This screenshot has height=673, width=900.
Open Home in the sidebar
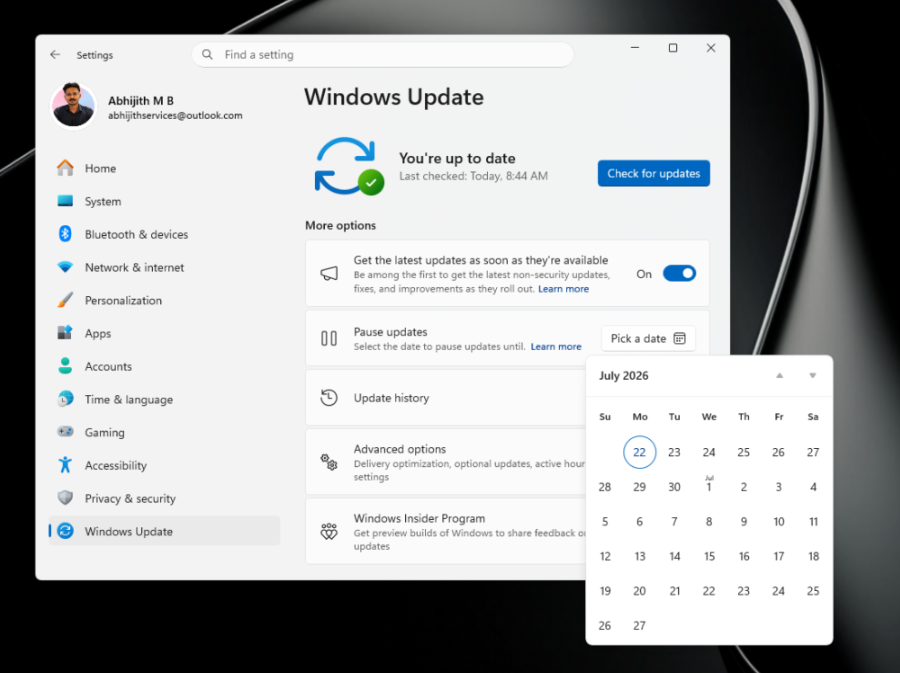(x=164, y=168)
